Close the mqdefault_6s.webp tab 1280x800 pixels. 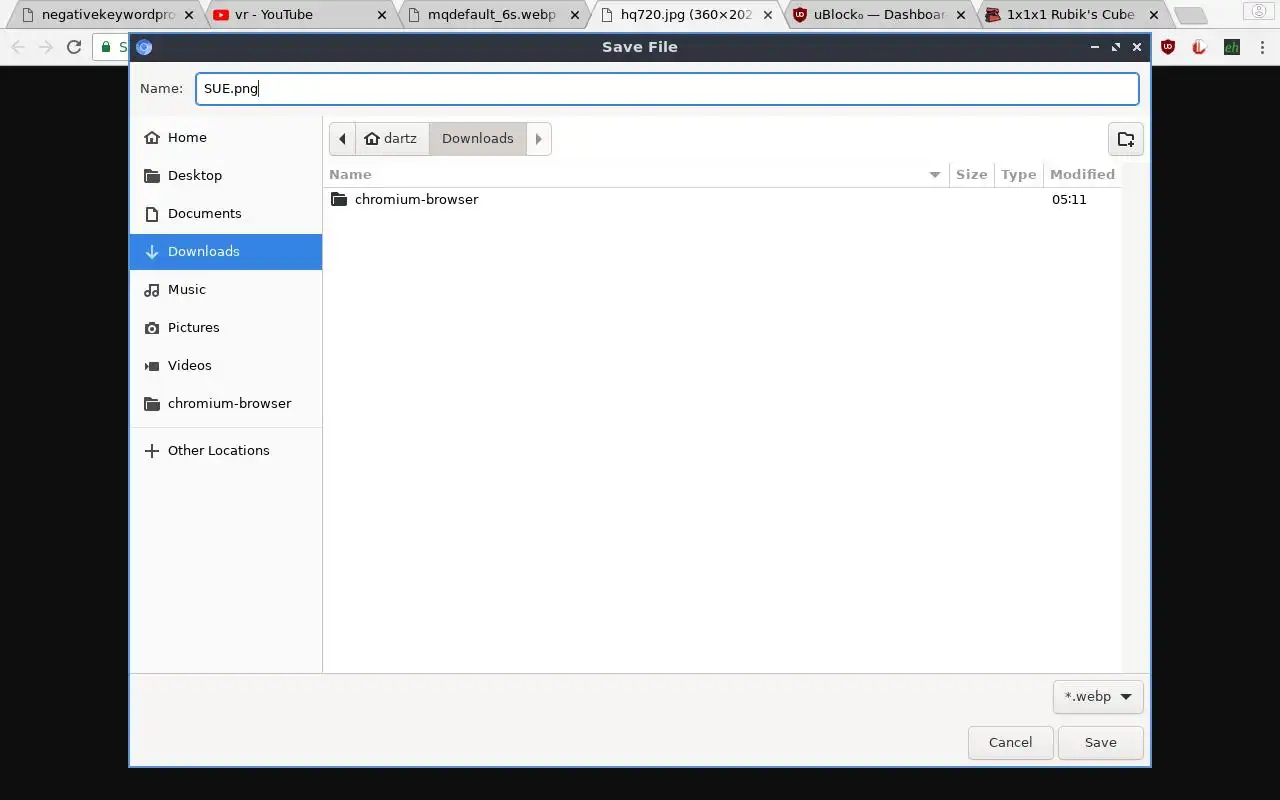574,15
